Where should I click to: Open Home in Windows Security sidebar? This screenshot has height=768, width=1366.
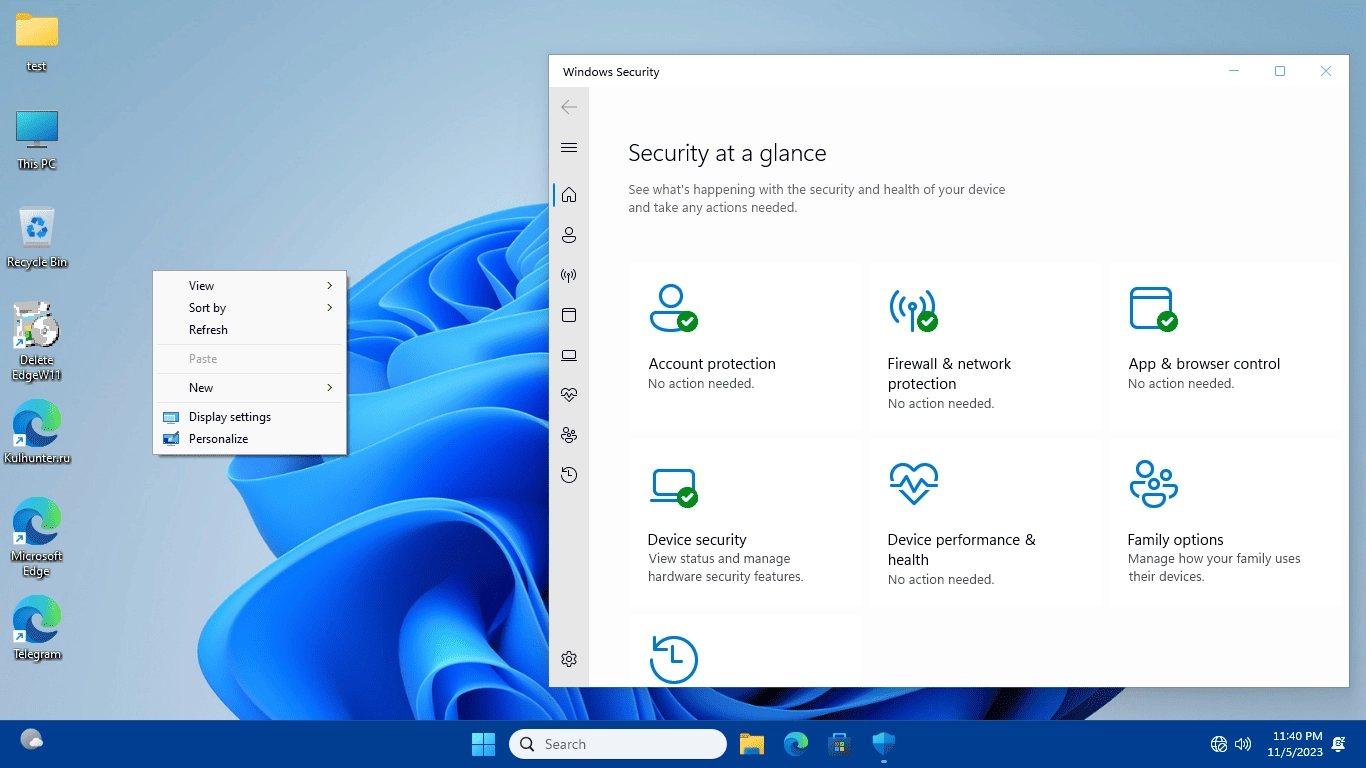(569, 195)
